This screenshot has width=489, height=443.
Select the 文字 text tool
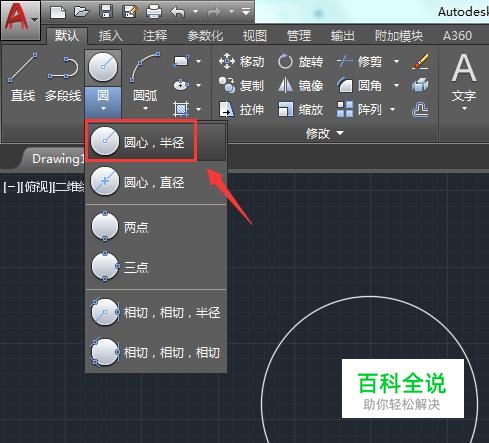point(464,77)
